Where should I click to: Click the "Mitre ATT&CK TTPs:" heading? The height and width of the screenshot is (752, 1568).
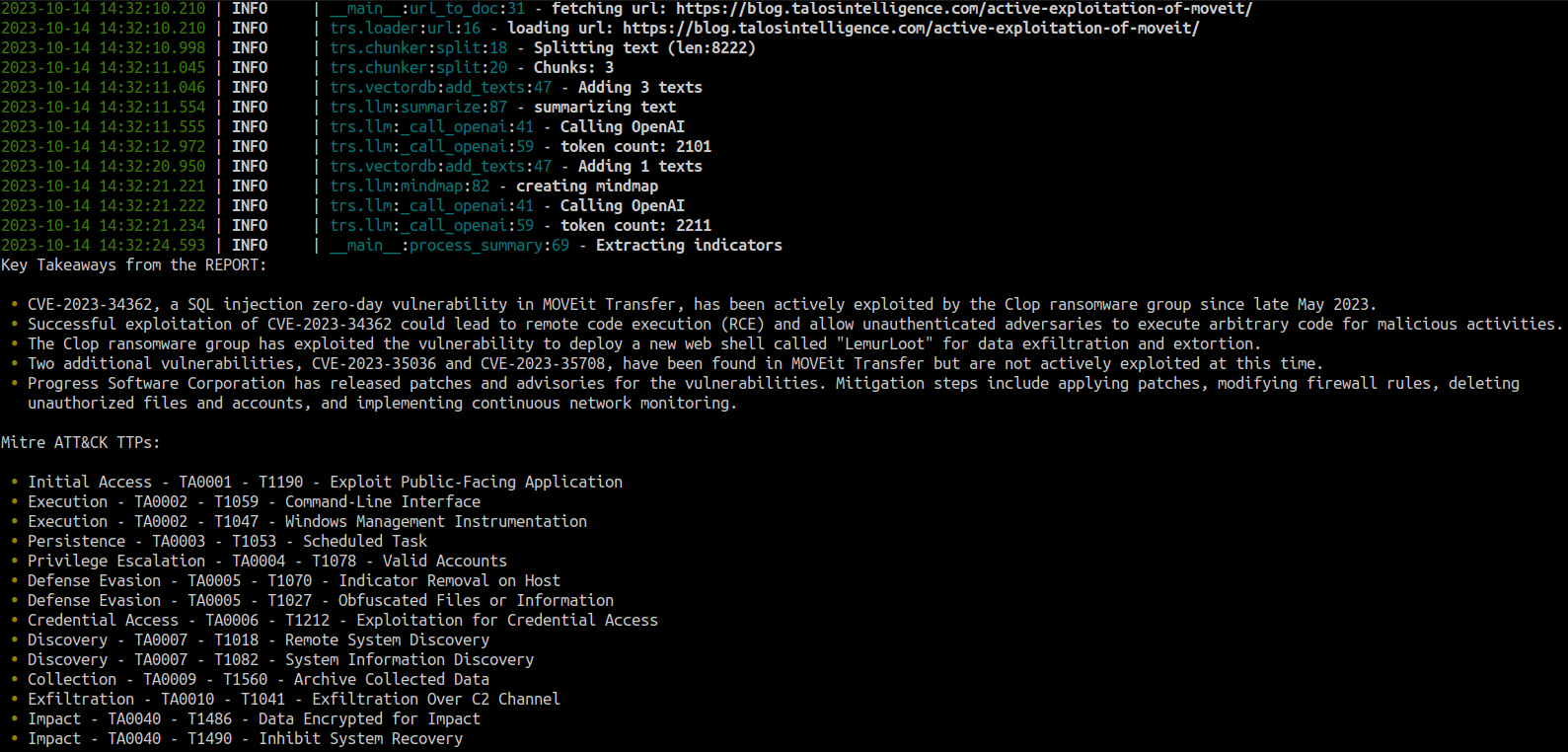pyautogui.click(x=80, y=443)
